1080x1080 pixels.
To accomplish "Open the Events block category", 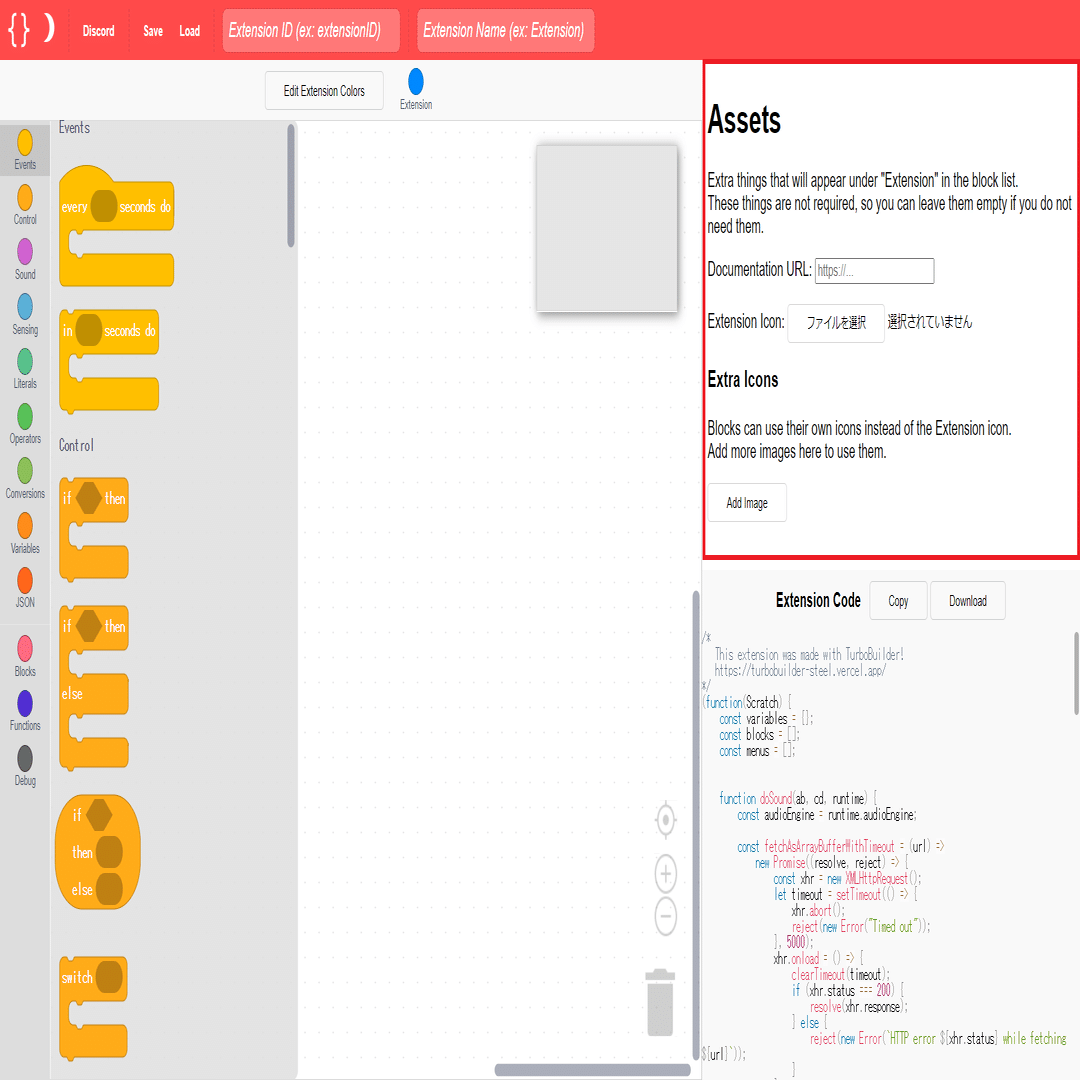I will click(x=25, y=149).
